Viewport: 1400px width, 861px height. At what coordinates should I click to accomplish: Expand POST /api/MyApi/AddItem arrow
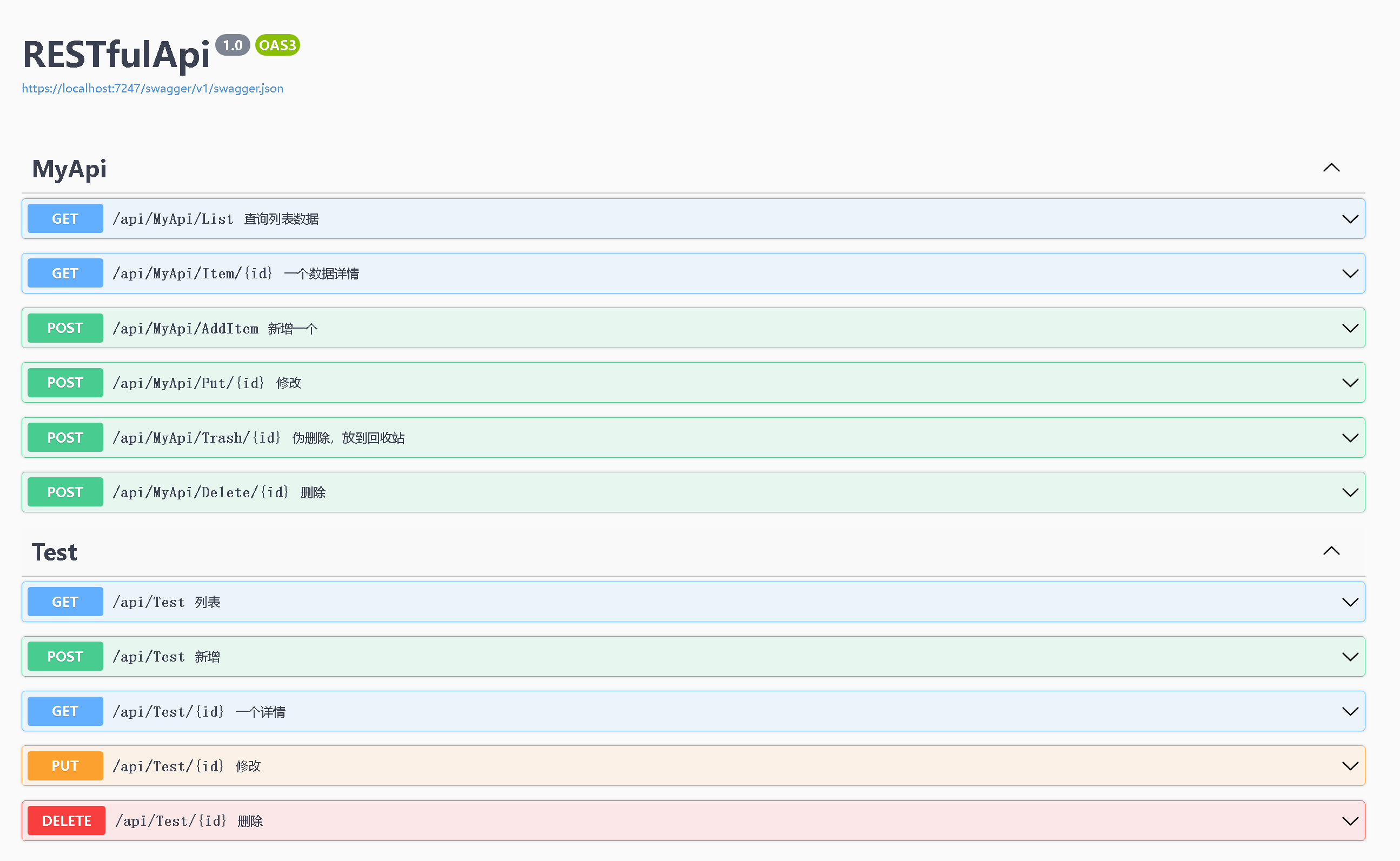point(1350,329)
